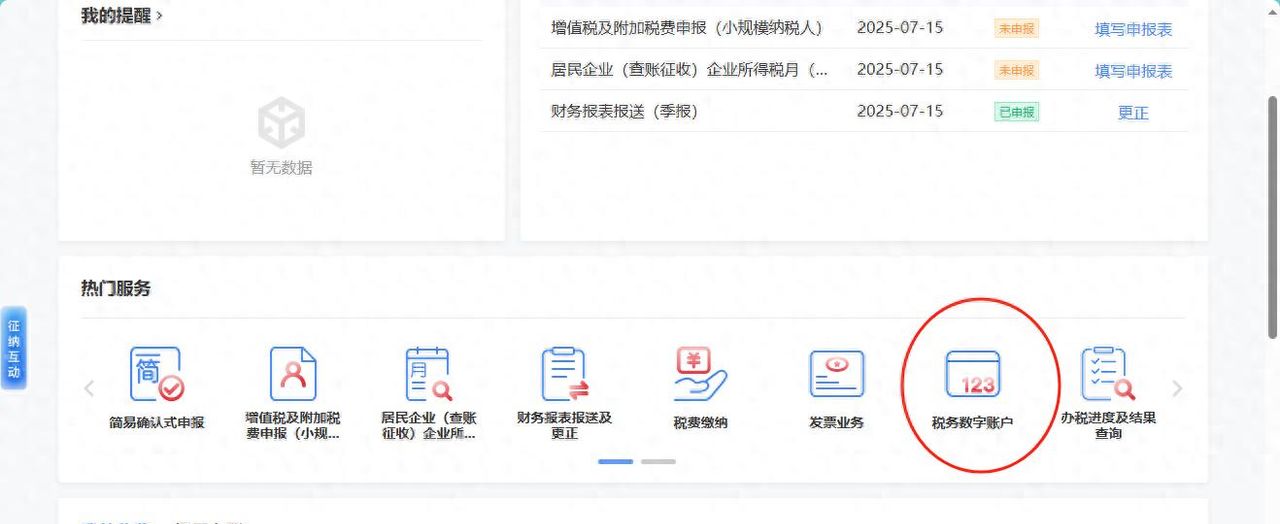Screen dimensions: 1280x524
Task: Click 填写申报表 for 增值税 small-scale row
Action: click(x=1133, y=29)
